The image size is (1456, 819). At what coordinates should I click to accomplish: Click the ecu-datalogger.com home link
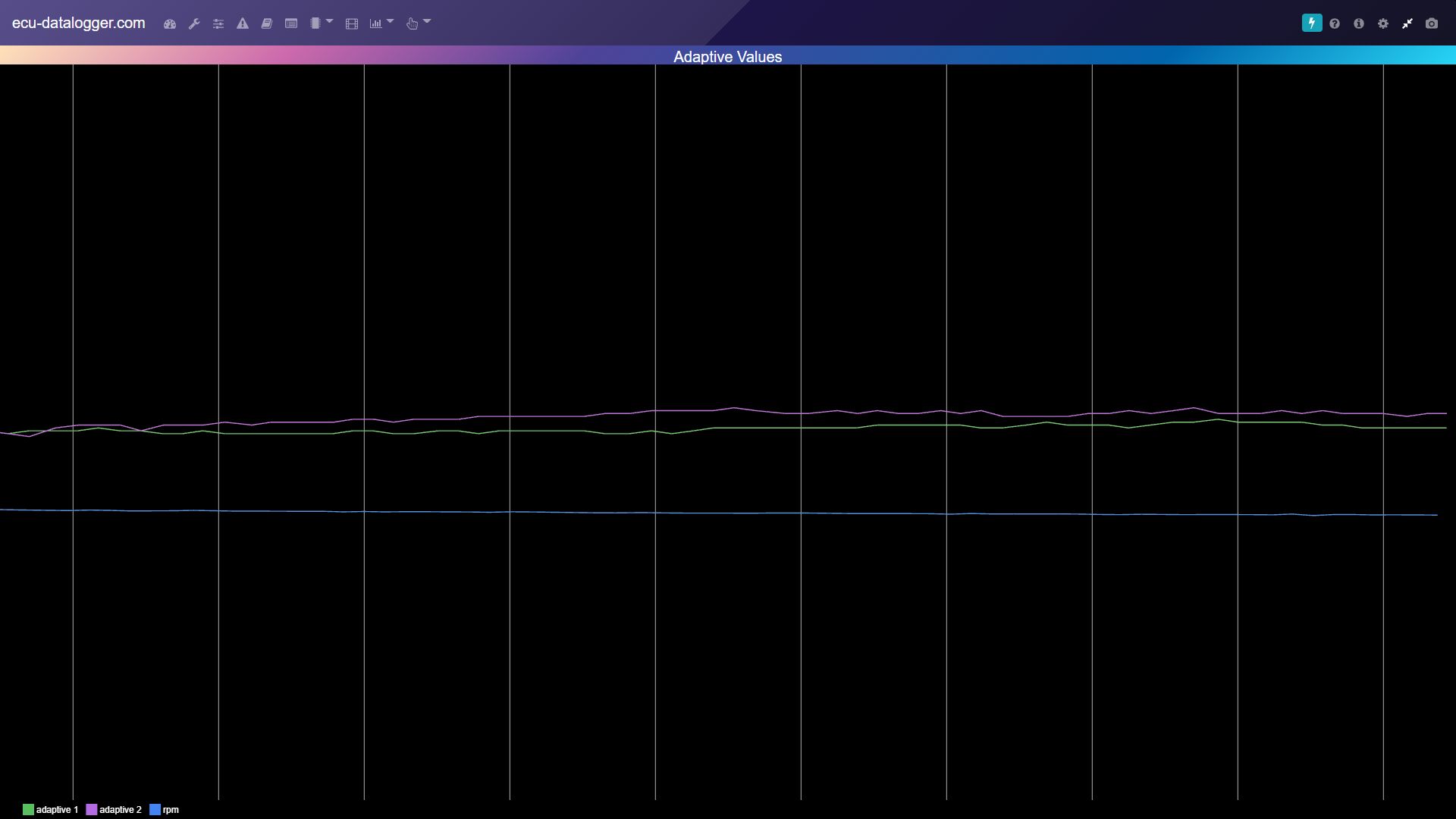[x=78, y=24]
